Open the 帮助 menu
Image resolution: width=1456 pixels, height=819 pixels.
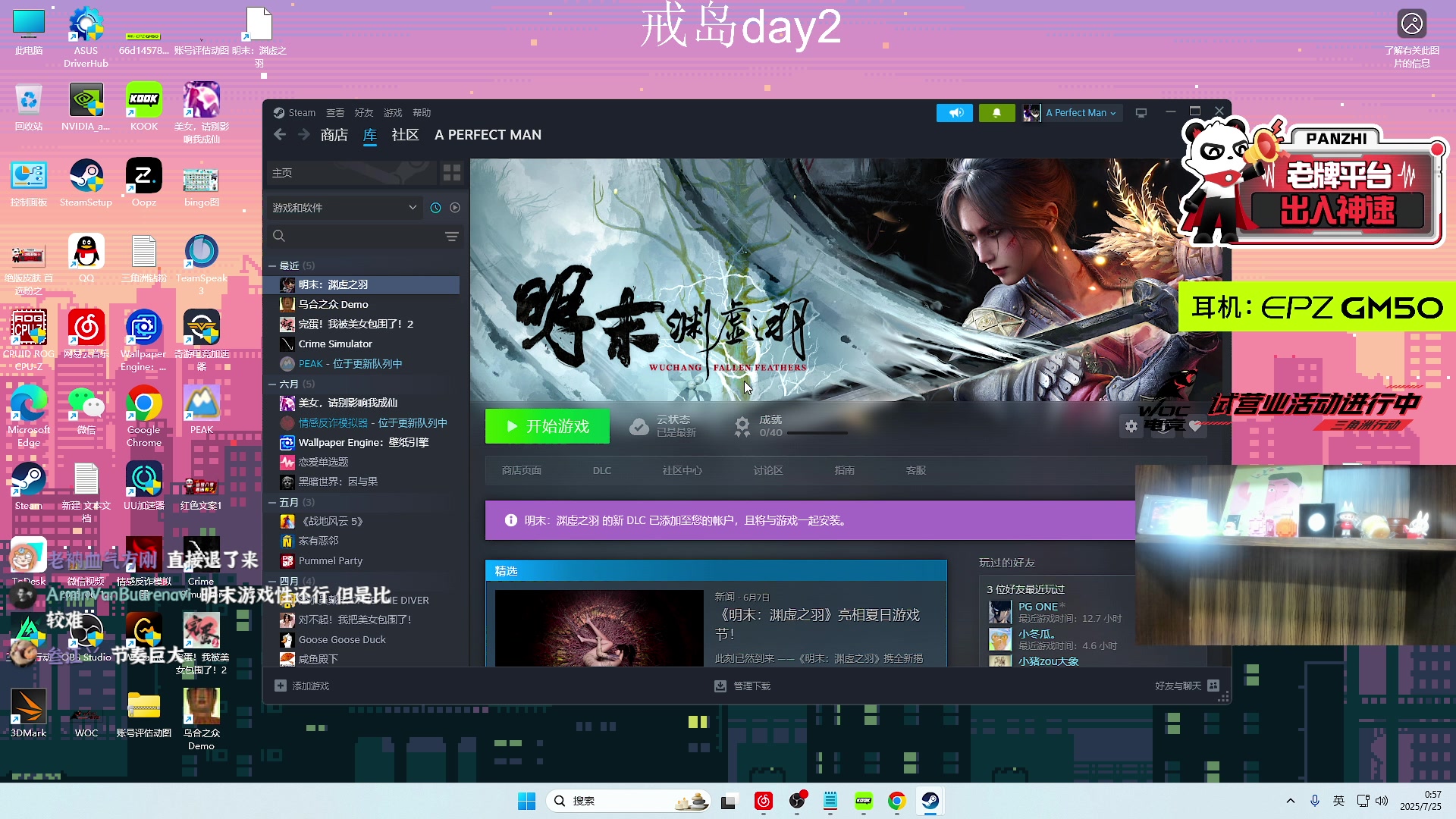point(422,112)
